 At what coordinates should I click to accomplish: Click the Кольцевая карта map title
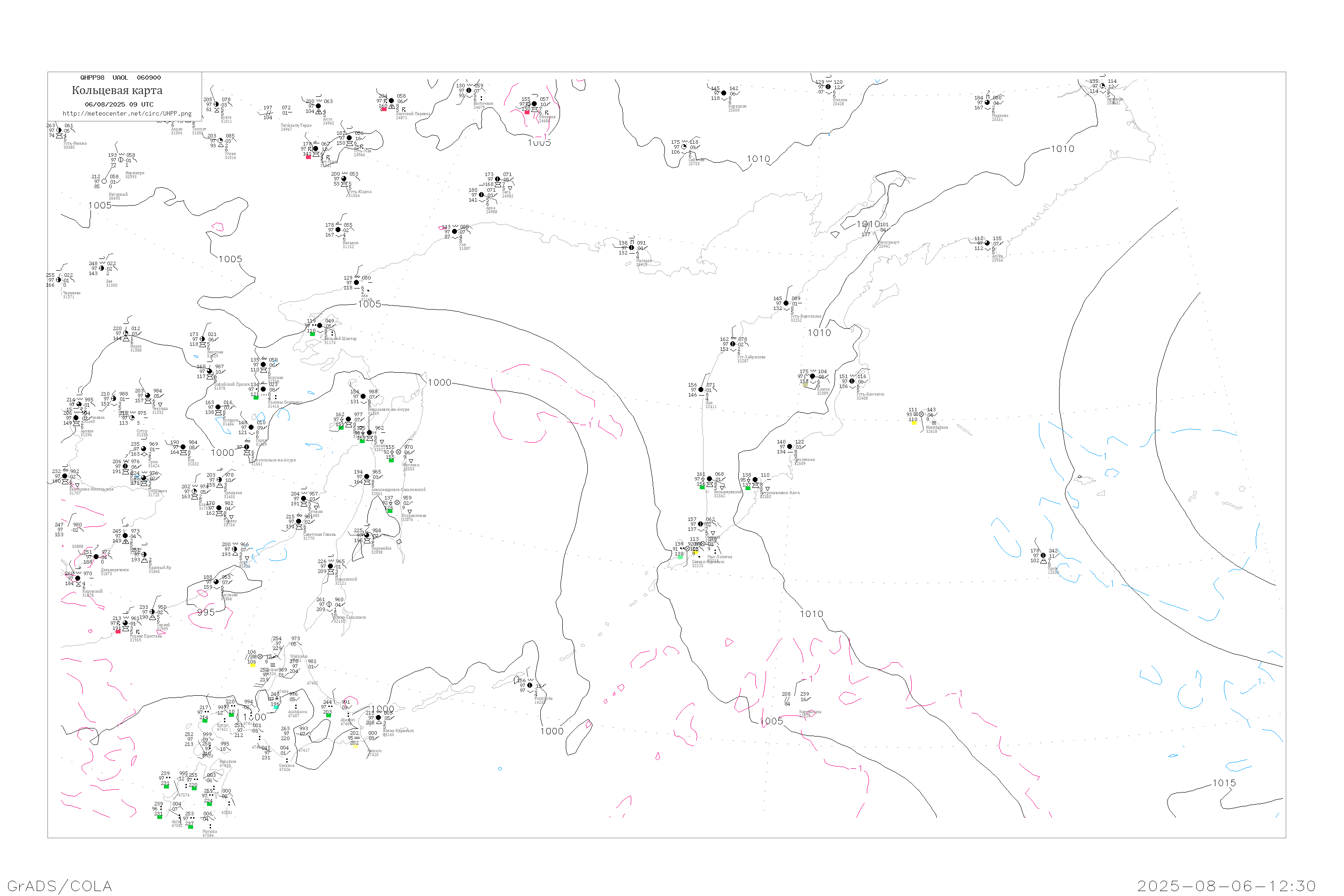(117, 90)
